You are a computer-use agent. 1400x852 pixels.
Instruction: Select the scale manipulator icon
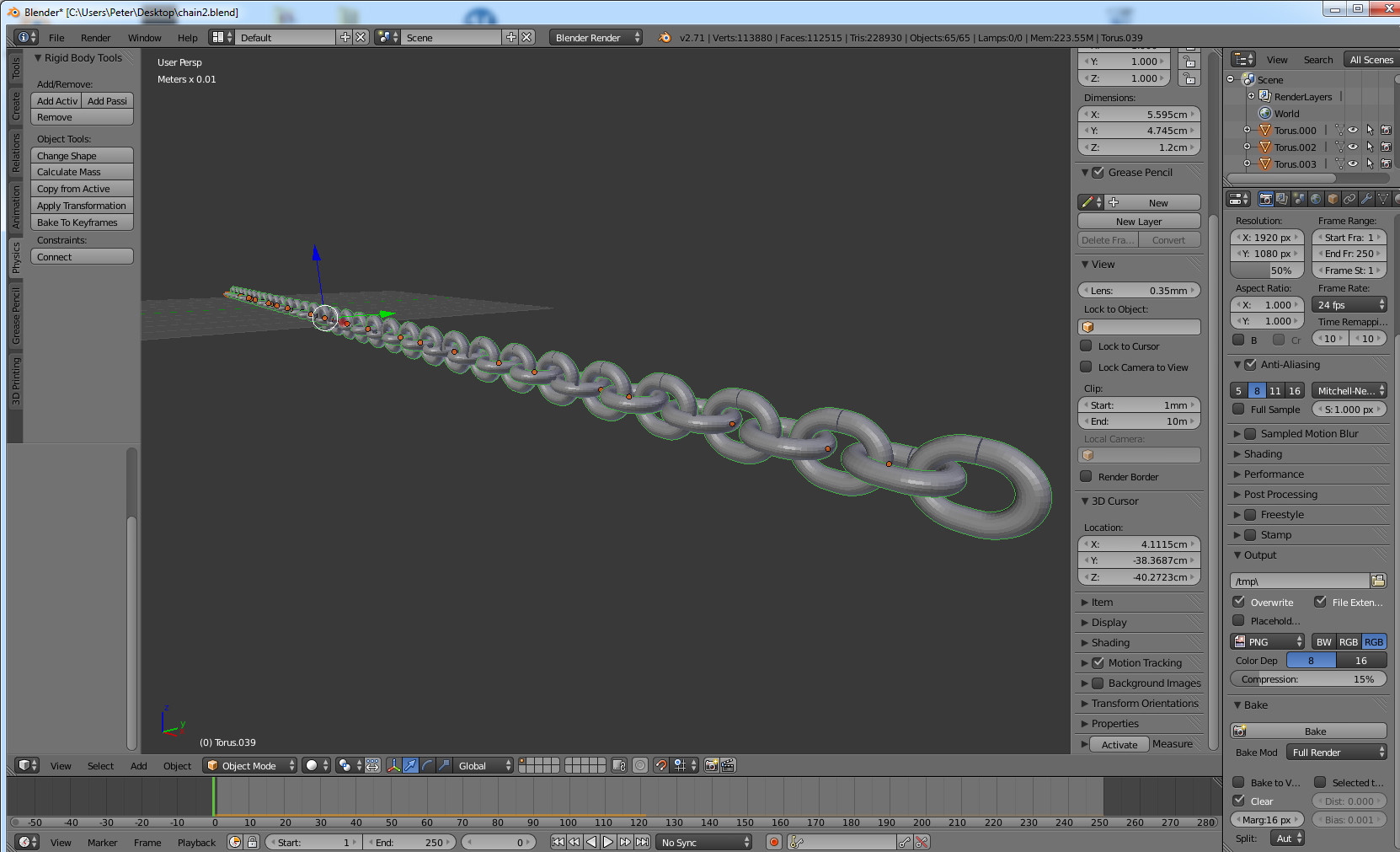(444, 765)
